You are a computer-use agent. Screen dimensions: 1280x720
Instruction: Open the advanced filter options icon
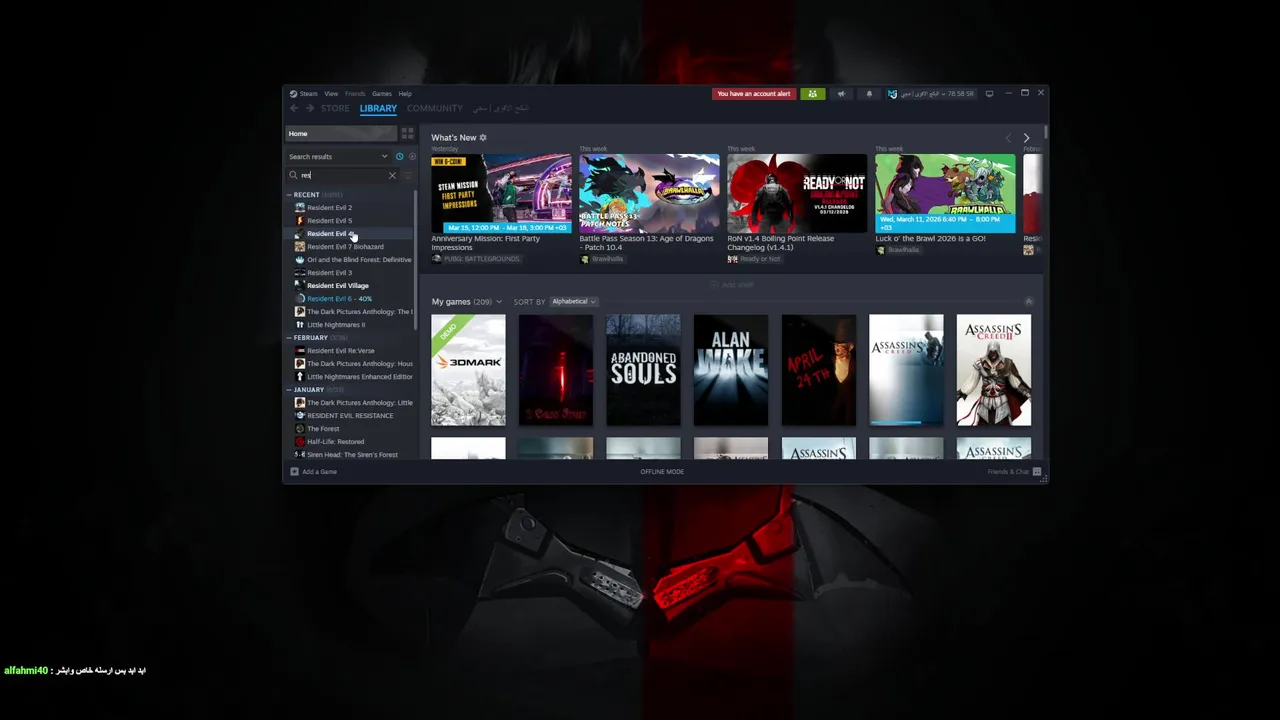coord(408,175)
